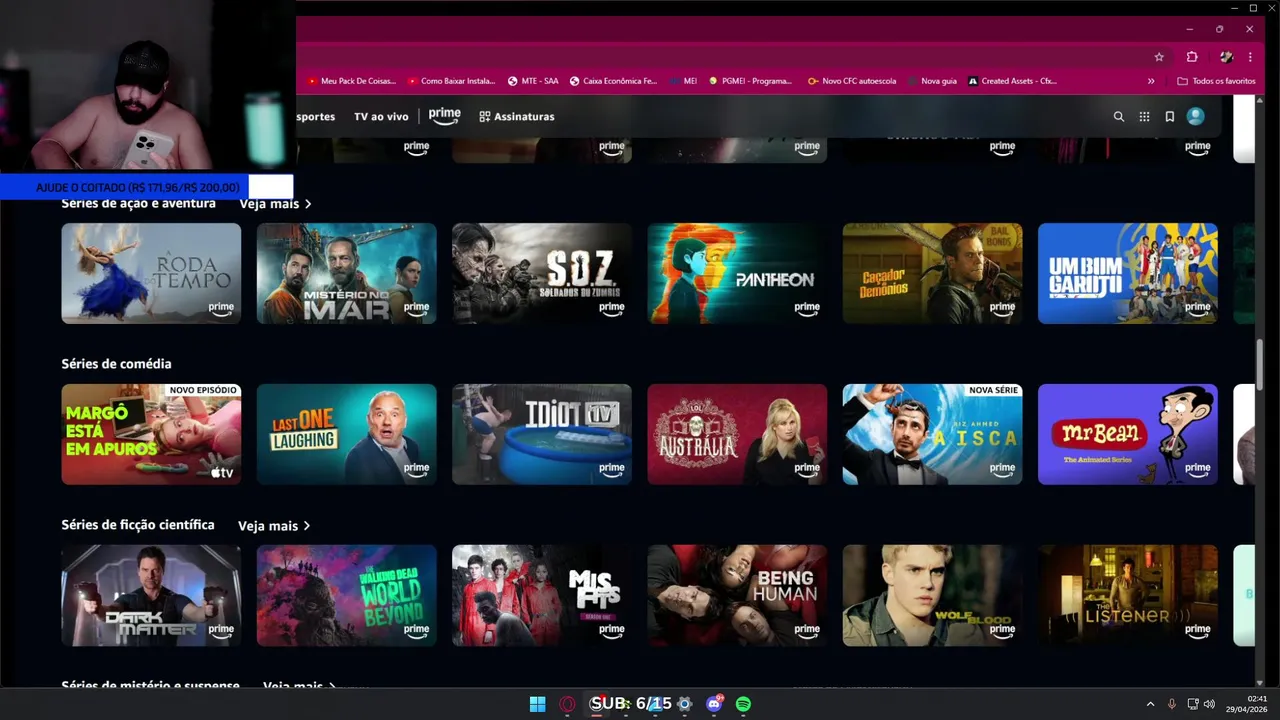This screenshot has height=720, width=1280.
Task: Open the browser profile picture
Action: coord(1226,57)
